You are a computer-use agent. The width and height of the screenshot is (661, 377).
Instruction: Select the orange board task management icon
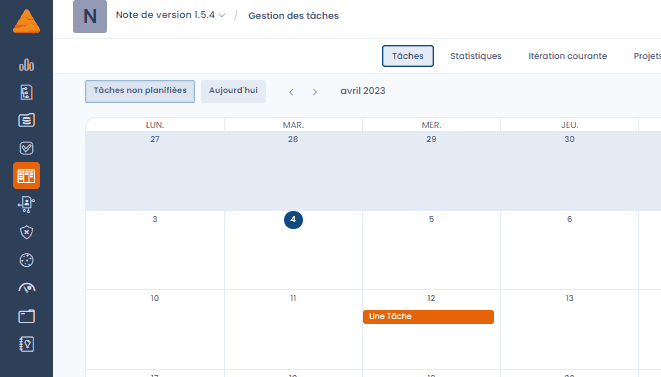(x=27, y=175)
